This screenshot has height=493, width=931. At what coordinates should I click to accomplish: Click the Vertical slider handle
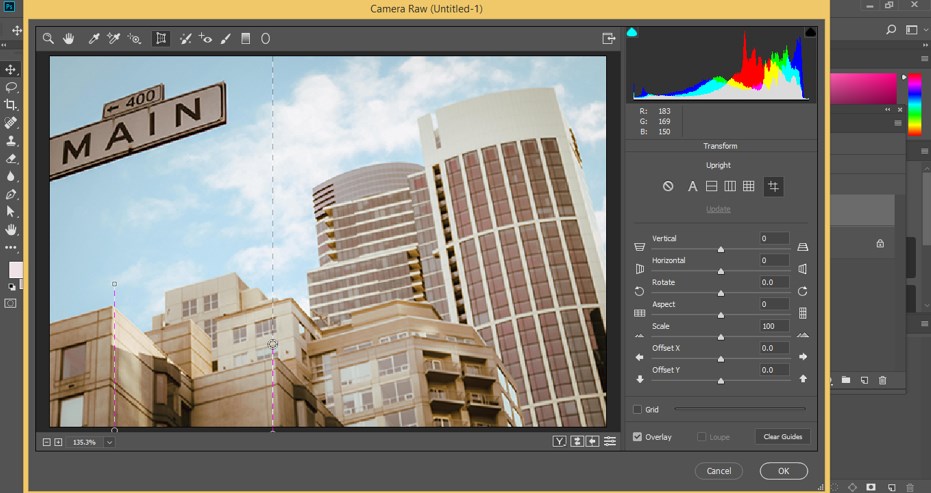[x=720, y=248]
